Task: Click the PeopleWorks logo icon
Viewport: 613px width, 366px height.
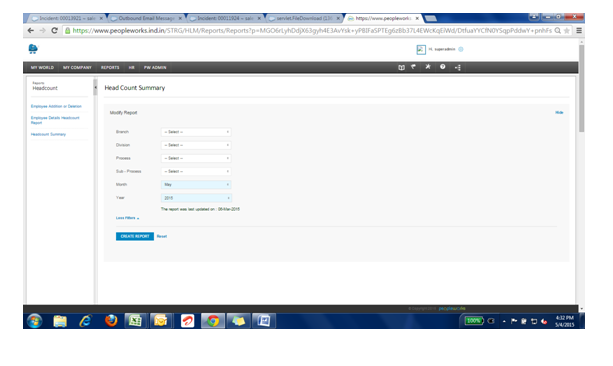Action: click(33, 49)
